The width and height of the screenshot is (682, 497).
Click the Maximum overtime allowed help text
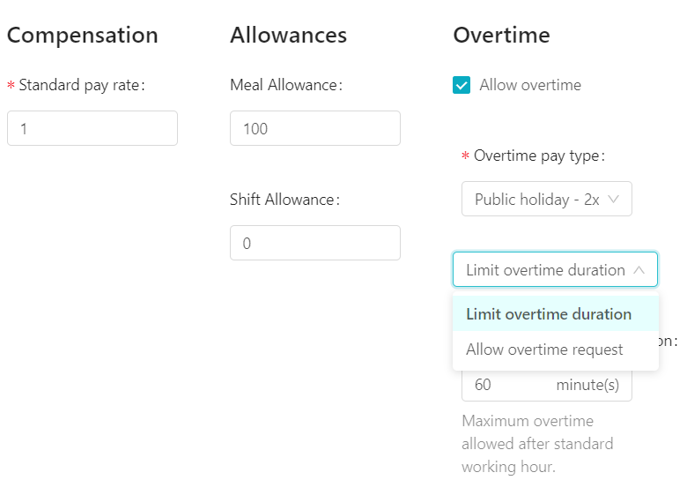point(538,444)
